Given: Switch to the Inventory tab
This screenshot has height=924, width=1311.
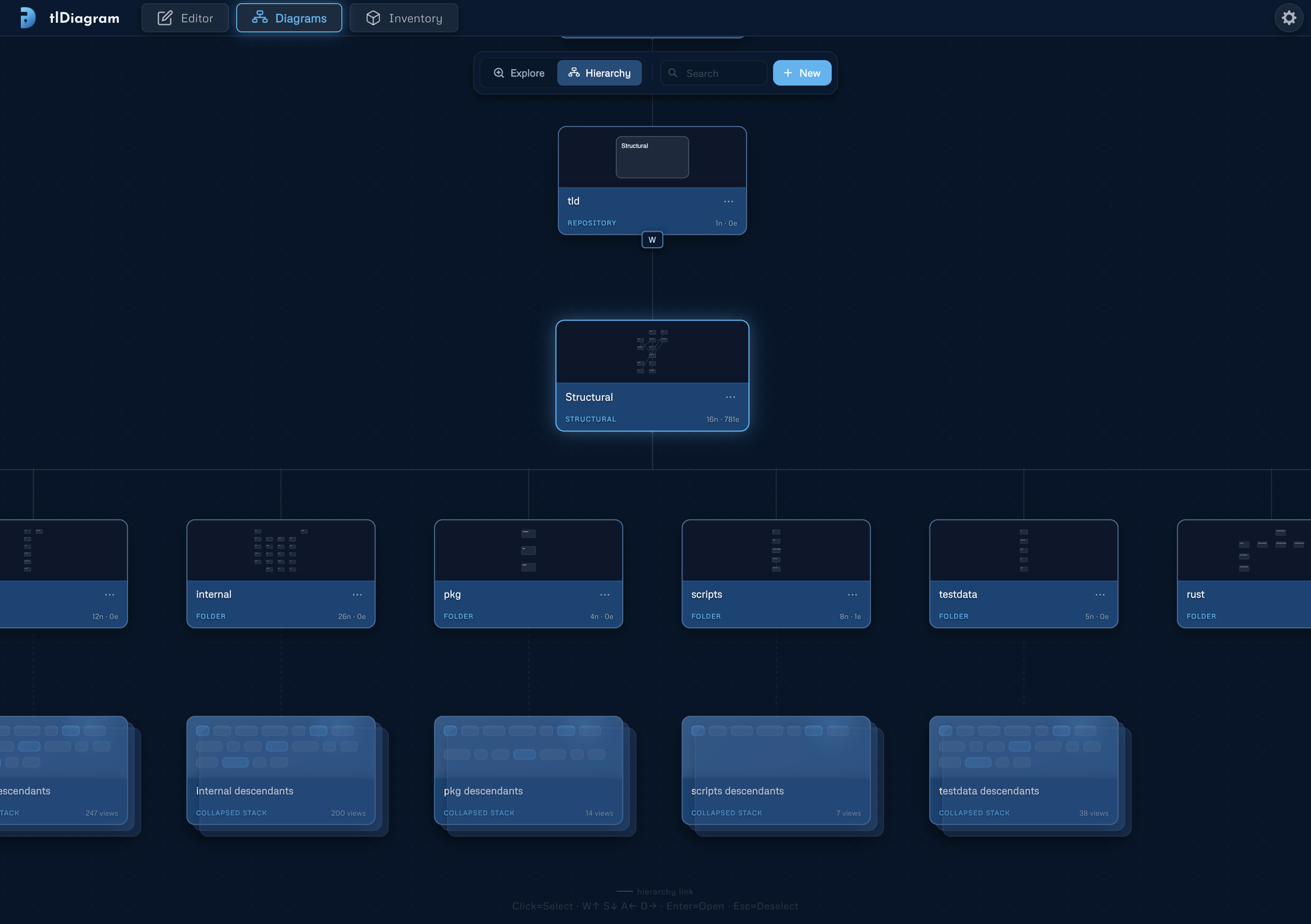Looking at the screenshot, I should coord(404,18).
